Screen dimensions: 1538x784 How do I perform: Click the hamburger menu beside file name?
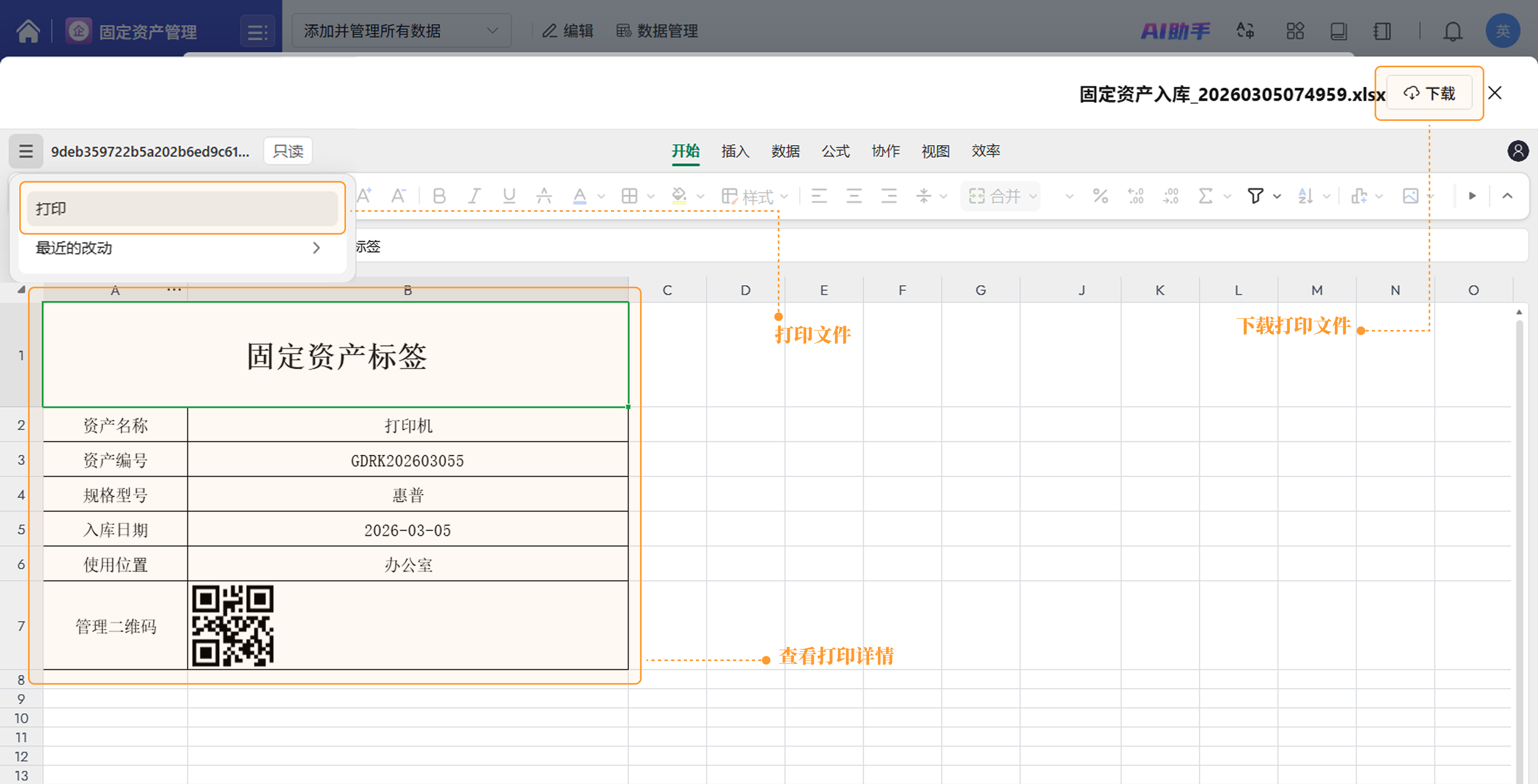tap(26, 151)
